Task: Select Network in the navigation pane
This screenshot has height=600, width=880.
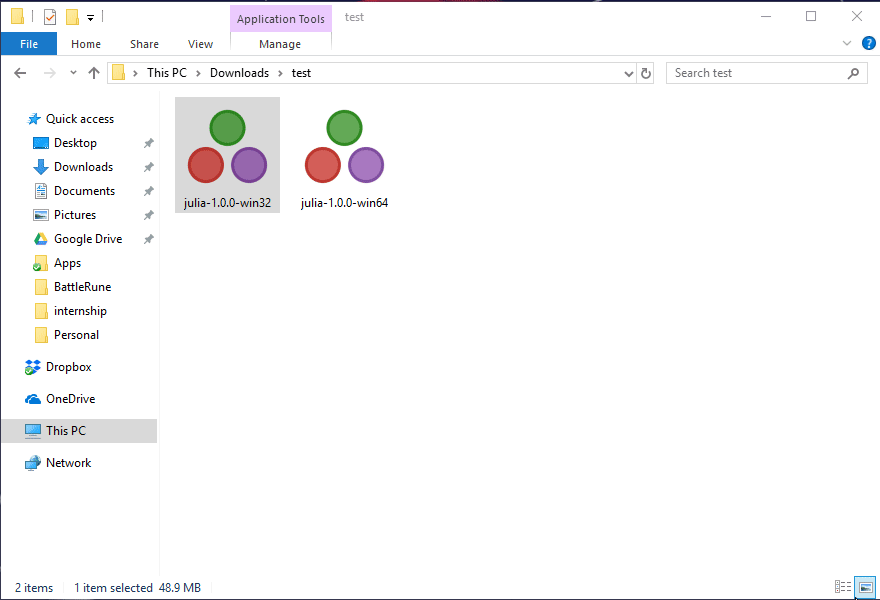Action: tap(68, 463)
